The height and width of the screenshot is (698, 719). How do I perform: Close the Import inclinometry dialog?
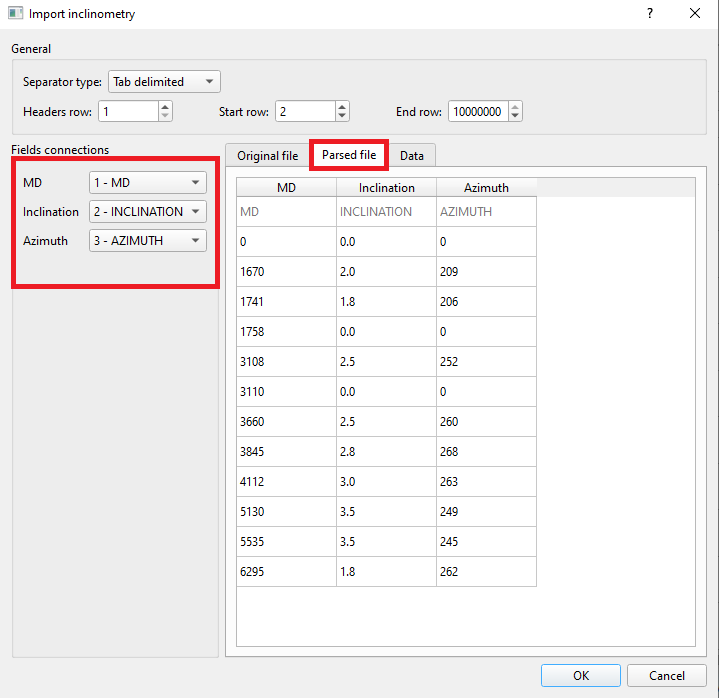(x=695, y=13)
